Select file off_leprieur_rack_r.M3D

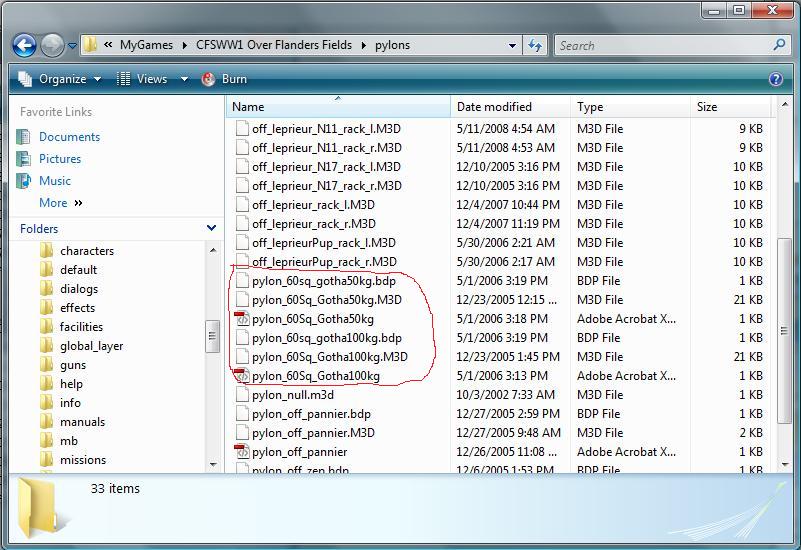point(314,224)
